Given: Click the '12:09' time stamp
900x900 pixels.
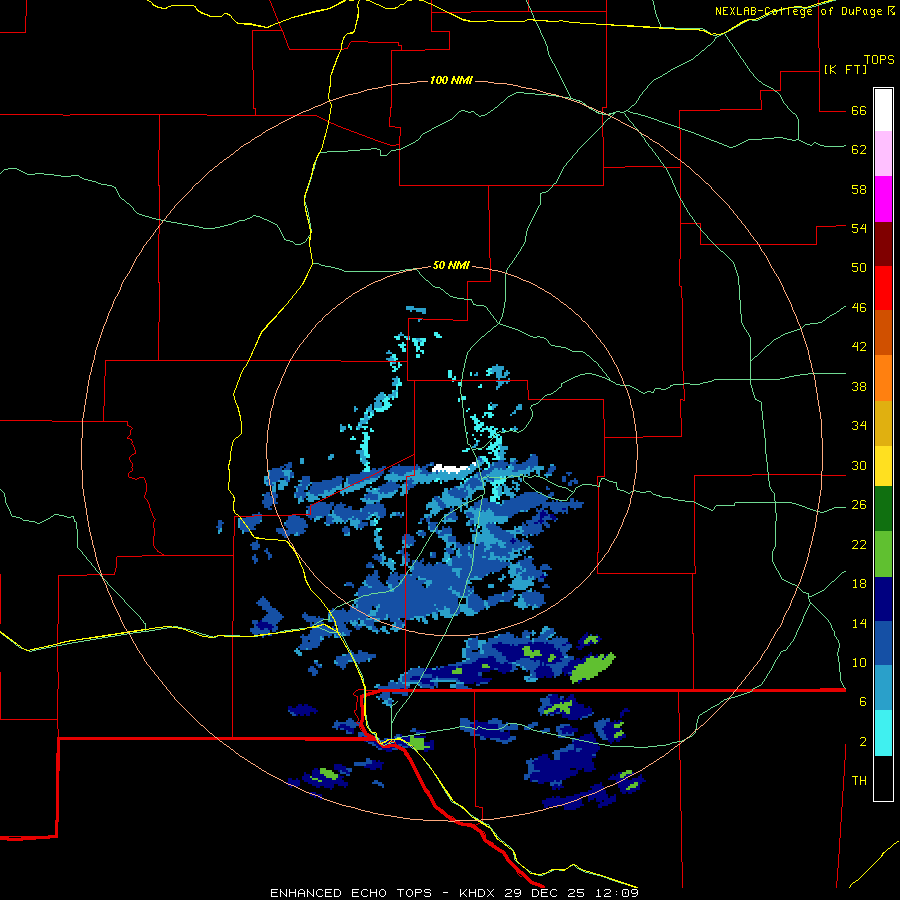Looking at the screenshot, I should [x=617, y=893].
